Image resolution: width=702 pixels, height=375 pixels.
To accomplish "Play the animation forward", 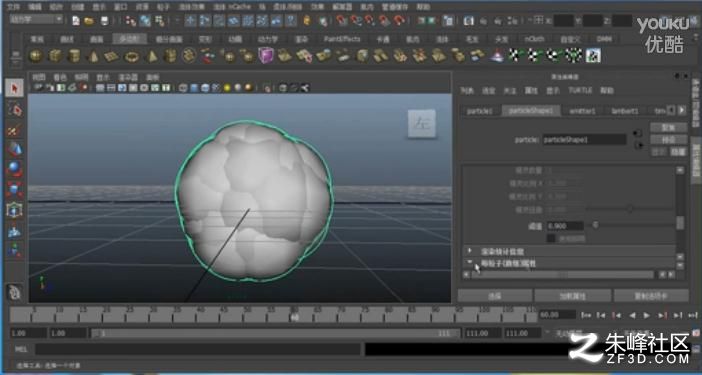I will tap(646, 315).
